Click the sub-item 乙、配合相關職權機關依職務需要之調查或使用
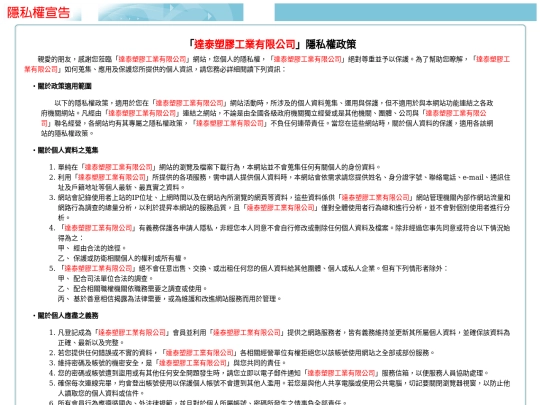The height and width of the screenshot is (405, 540). [x=133, y=289]
